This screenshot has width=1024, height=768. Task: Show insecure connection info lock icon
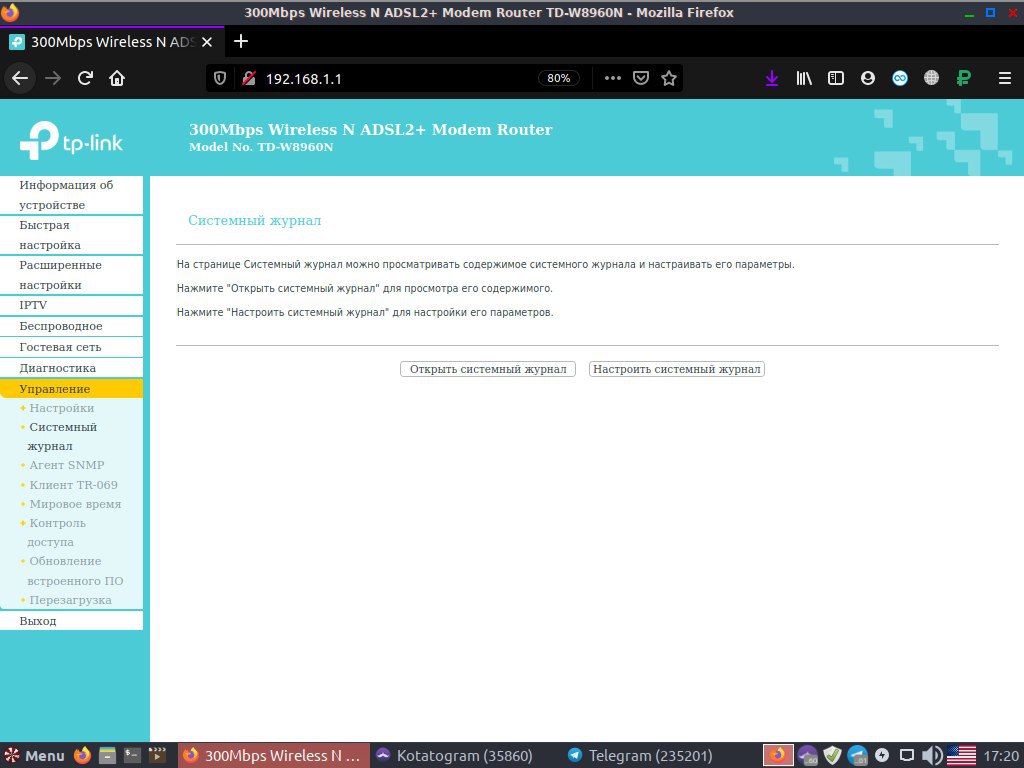[248, 78]
